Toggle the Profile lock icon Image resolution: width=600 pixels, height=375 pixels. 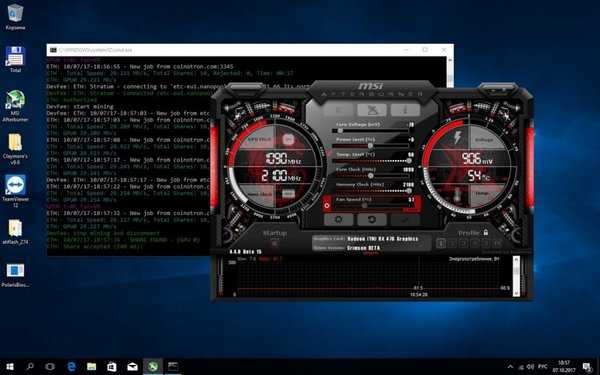pyautogui.click(x=485, y=232)
